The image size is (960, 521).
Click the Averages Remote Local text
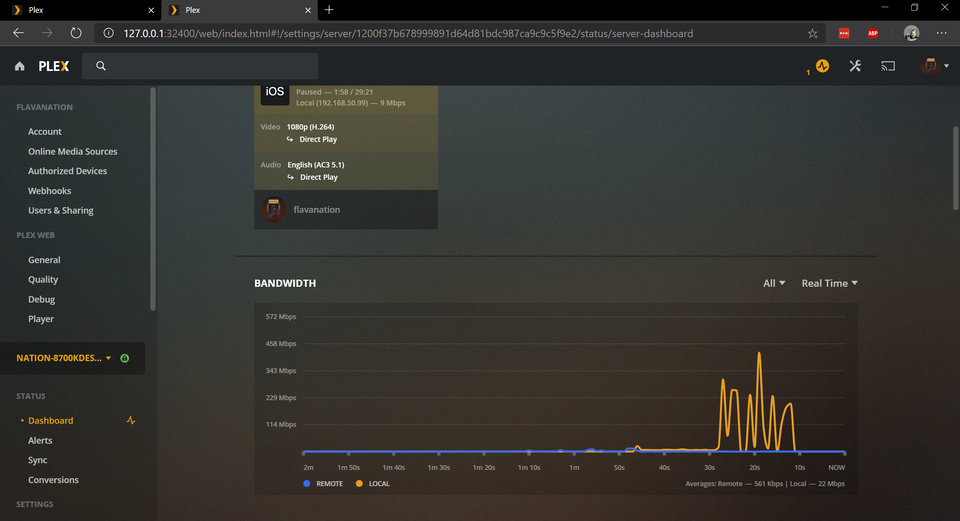pos(765,484)
